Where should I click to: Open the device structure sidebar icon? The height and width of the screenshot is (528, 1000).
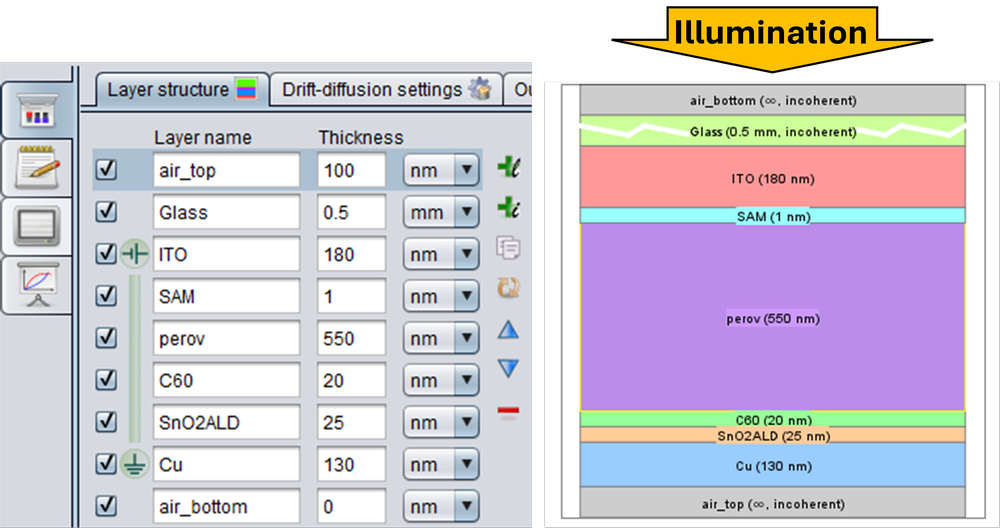pos(38,110)
